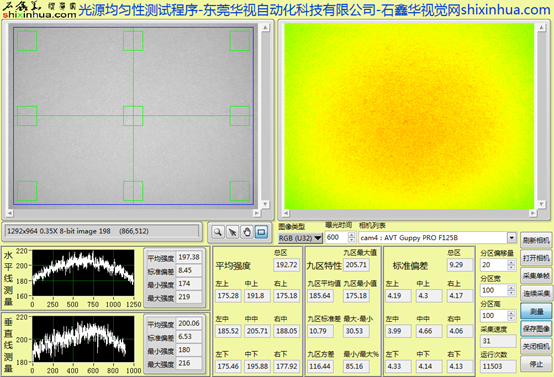554x377 pixels.
Task: Click the 运行次数 value 11503
Action: point(497,366)
